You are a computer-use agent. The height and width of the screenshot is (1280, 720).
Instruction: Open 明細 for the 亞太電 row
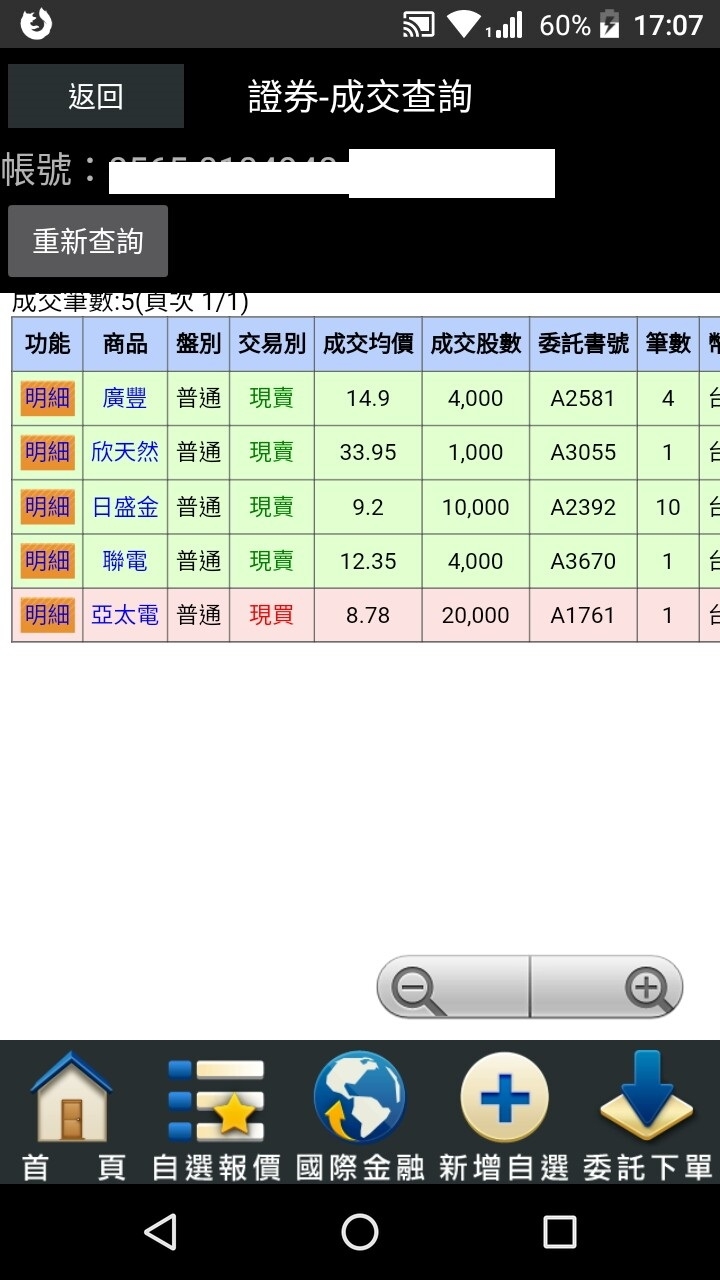(x=47, y=614)
